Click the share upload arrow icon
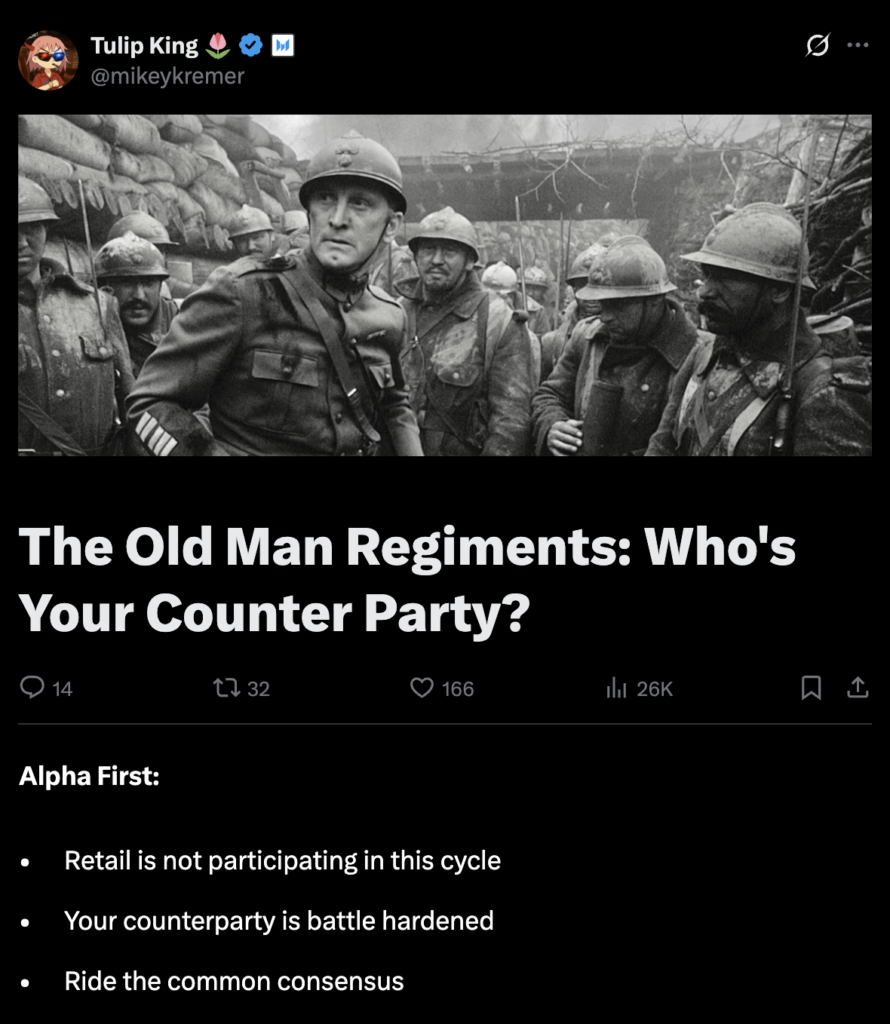 click(857, 688)
